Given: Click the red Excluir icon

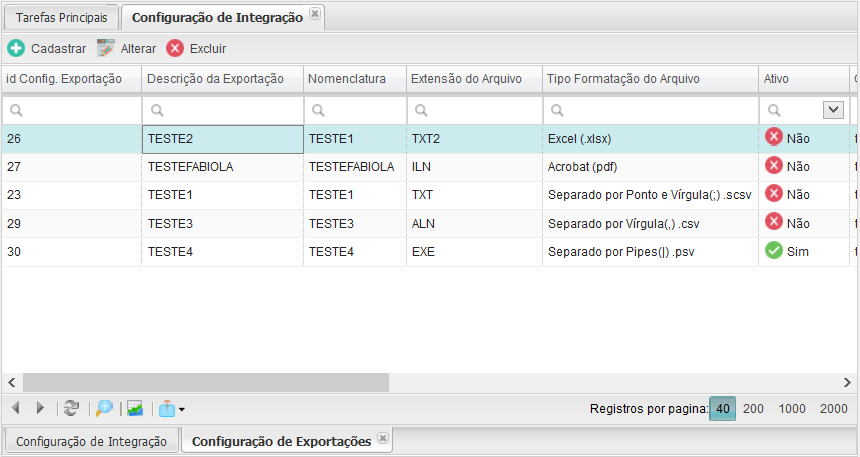Looking at the screenshot, I should coord(175,48).
